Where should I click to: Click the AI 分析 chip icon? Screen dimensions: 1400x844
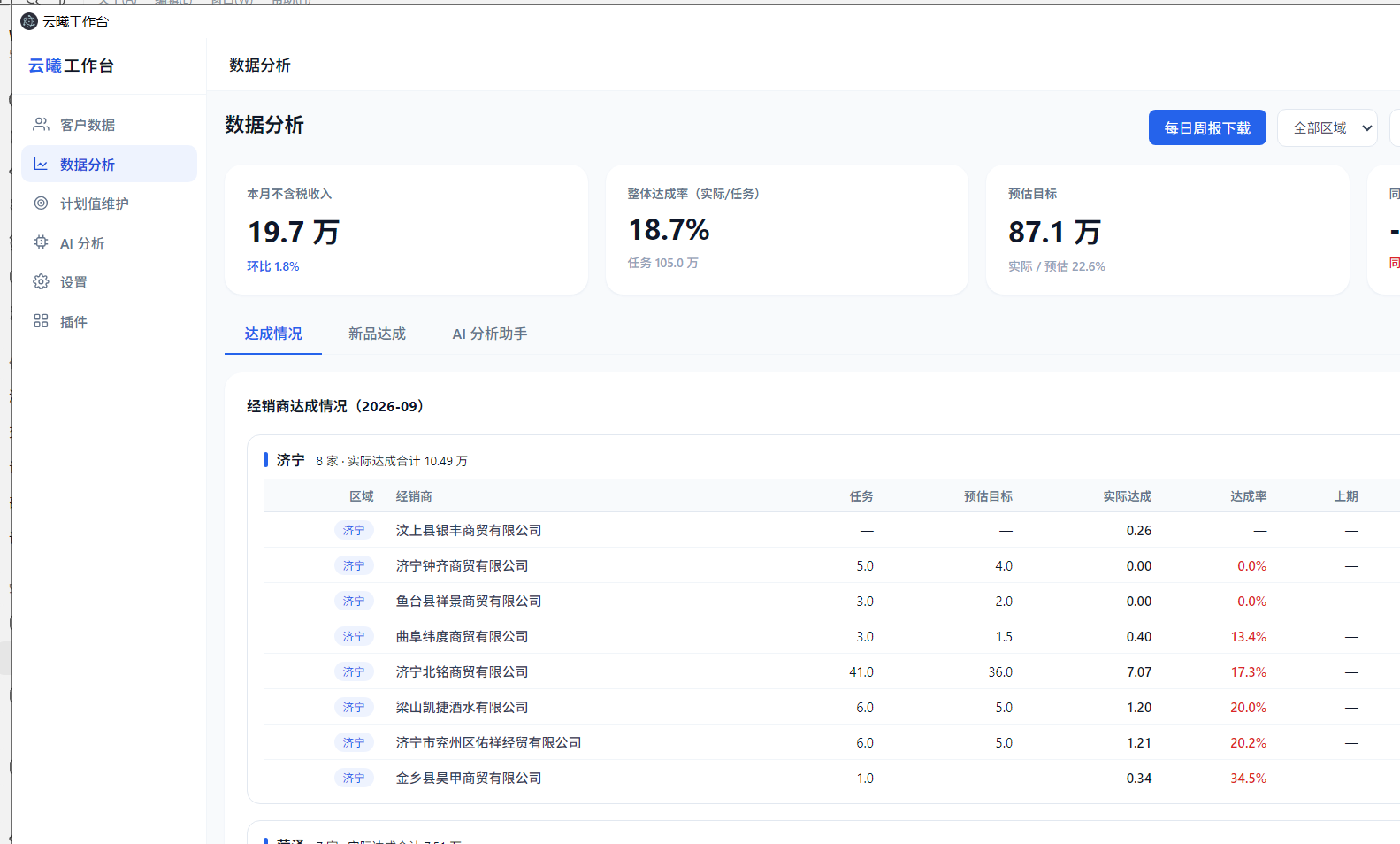[41, 242]
